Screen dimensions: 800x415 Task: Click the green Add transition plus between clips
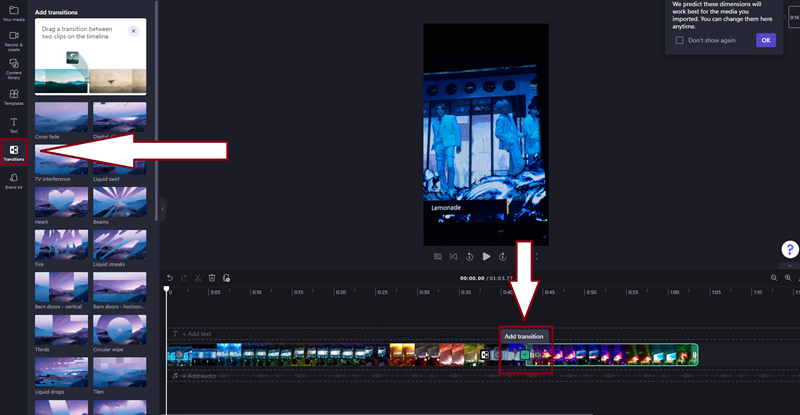pos(525,355)
